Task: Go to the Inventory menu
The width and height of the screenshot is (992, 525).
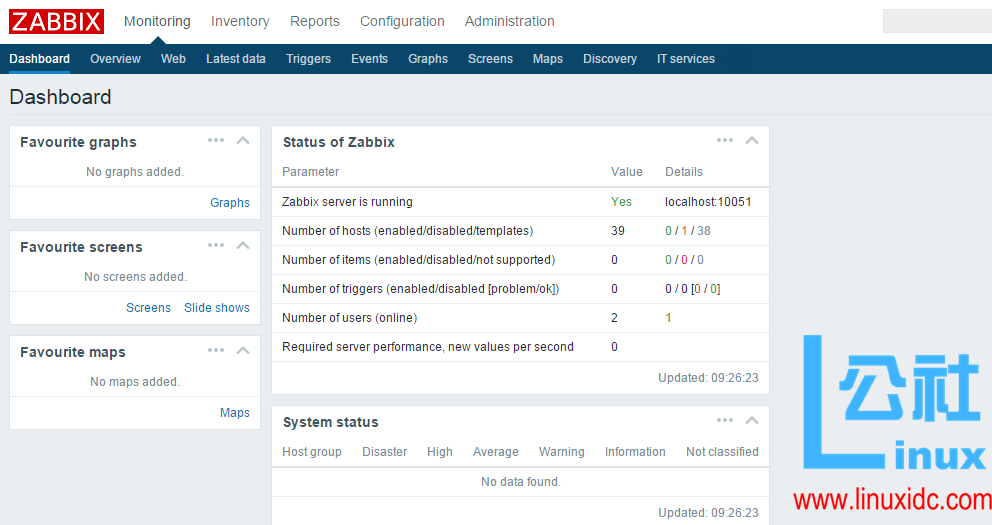Action: pos(240,21)
